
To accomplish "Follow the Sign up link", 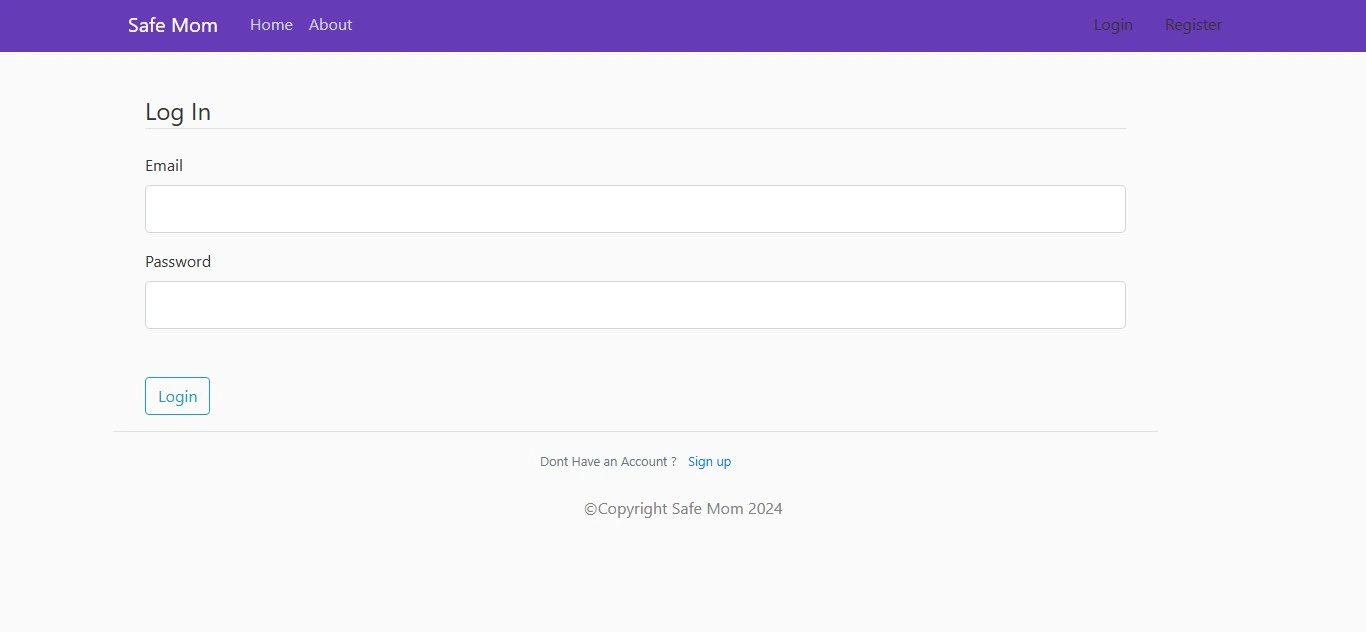I will coord(709,462).
